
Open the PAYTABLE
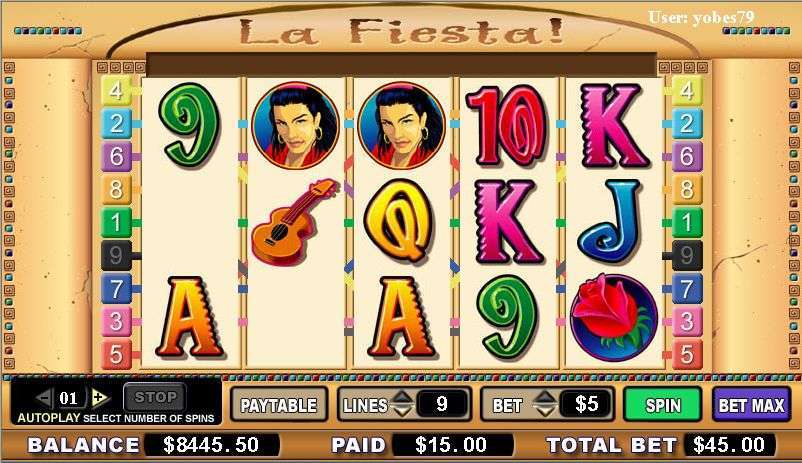[x=279, y=405]
